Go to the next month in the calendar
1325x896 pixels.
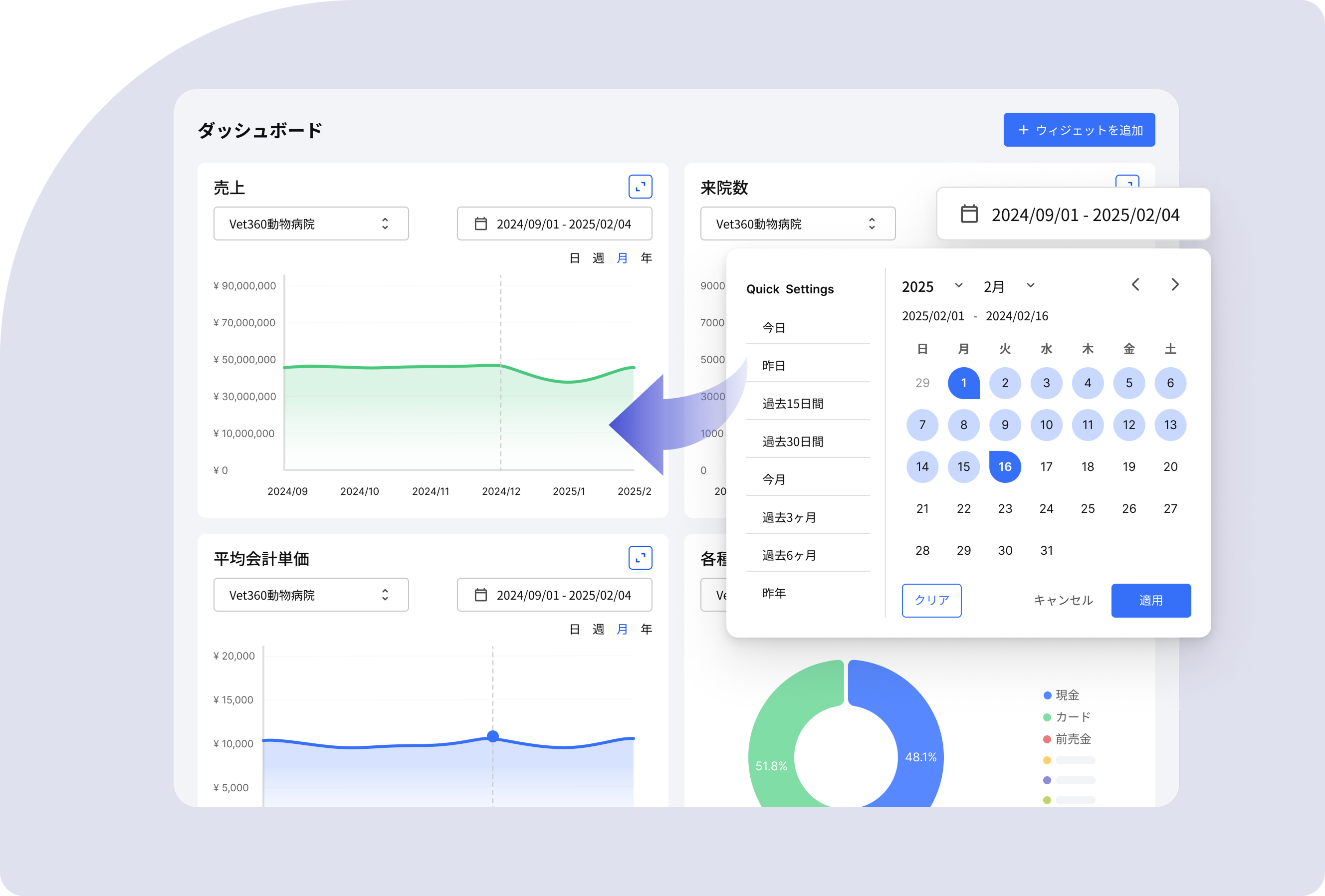pos(1174,284)
